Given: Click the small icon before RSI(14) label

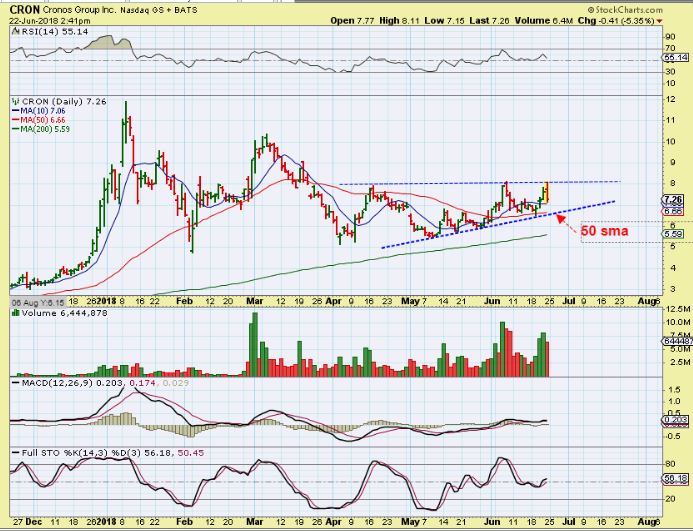Looking at the screenshot, I should (15, 32).
